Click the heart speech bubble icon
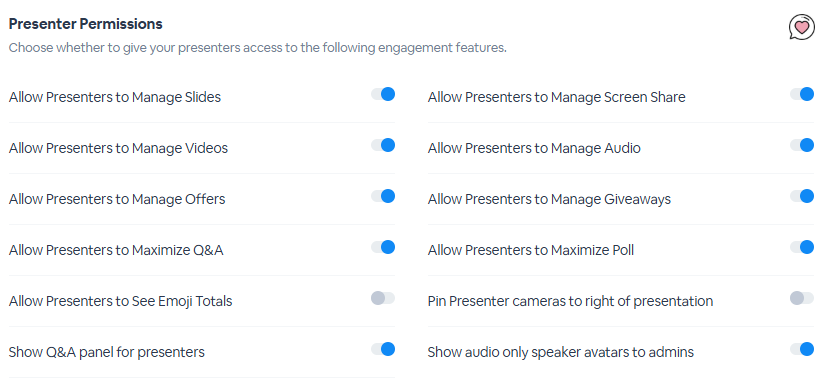Viewport: 822px width, 379px height. click(802, 27)
